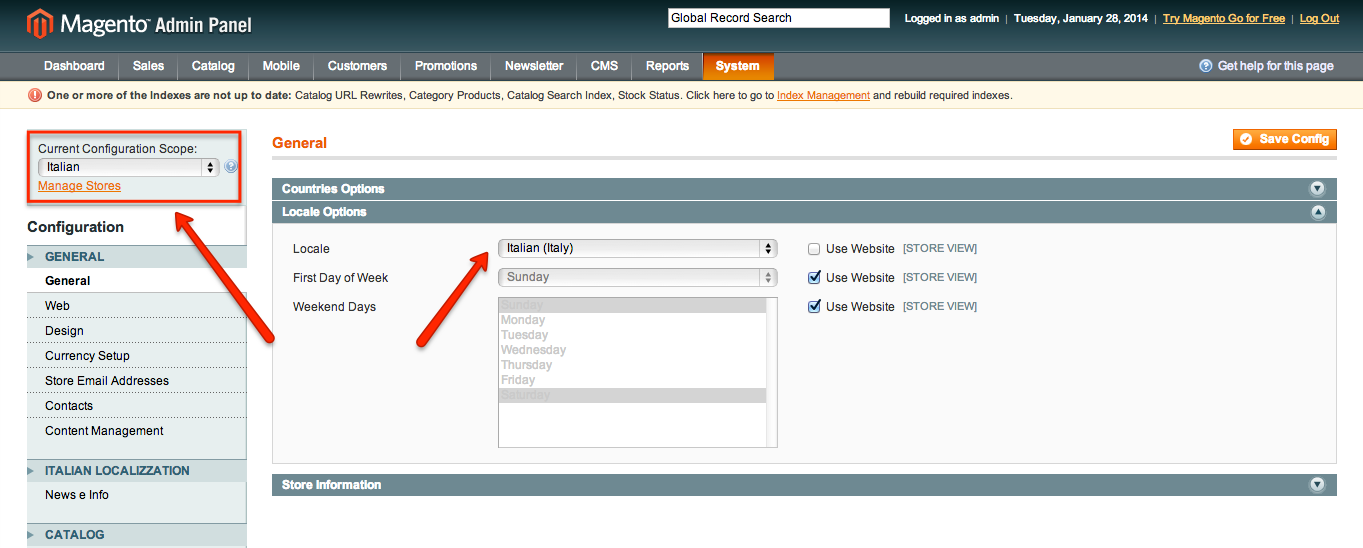The image size is (1363, 548).
Task: Select Wednesday in the Weekend Days list
Action: pyautogui.click(x=632, y=350)
